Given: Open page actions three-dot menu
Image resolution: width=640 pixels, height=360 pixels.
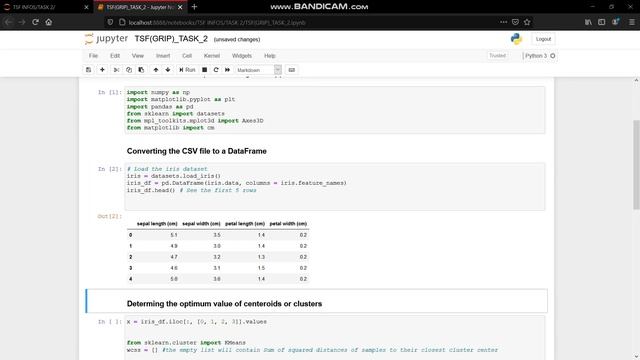Looking at the screenshot, I should pyautogui.click(x=503, y=22).
